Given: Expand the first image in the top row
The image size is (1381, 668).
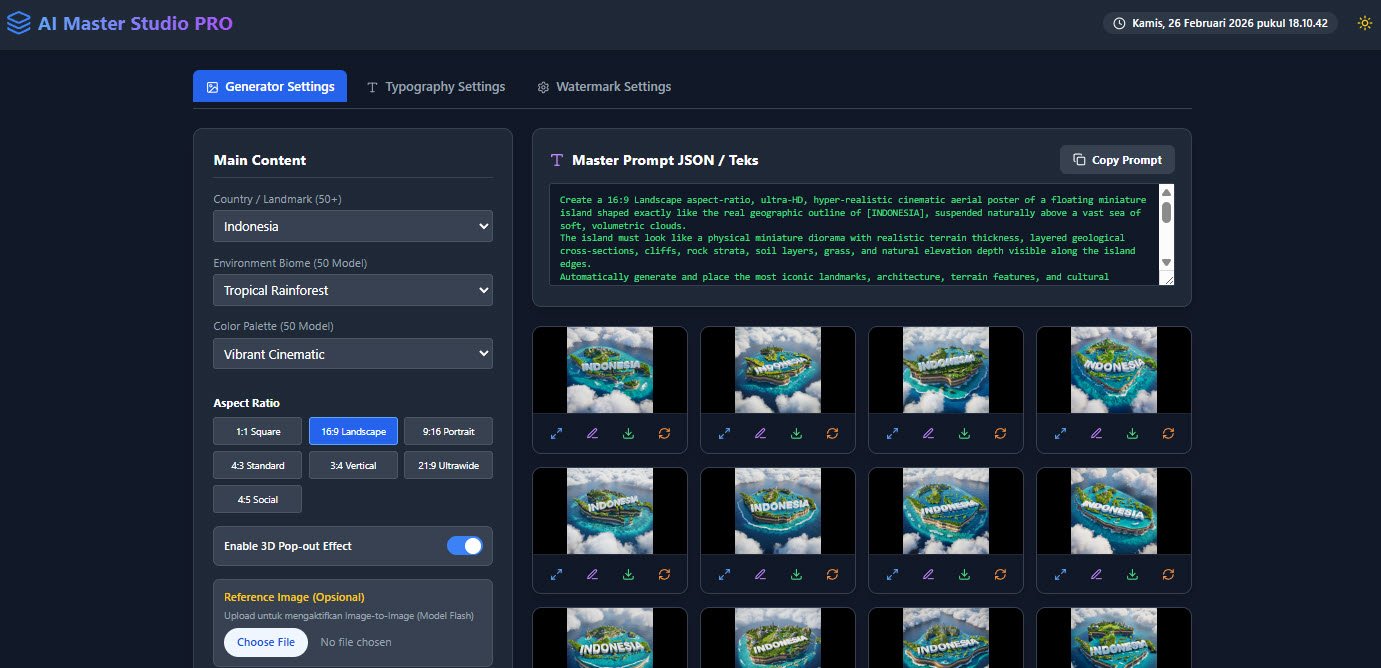Looking at the screenshot, I should [557, 433].
